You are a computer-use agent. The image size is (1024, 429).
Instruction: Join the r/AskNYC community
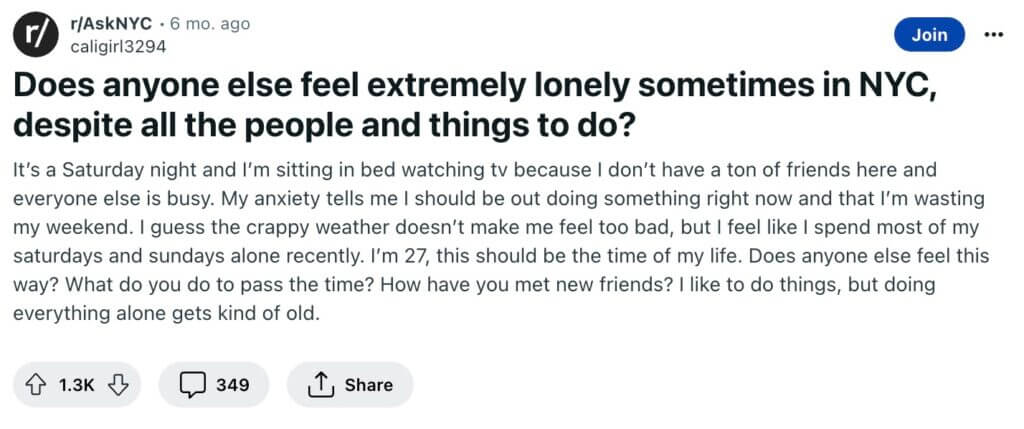pos(929,35)
